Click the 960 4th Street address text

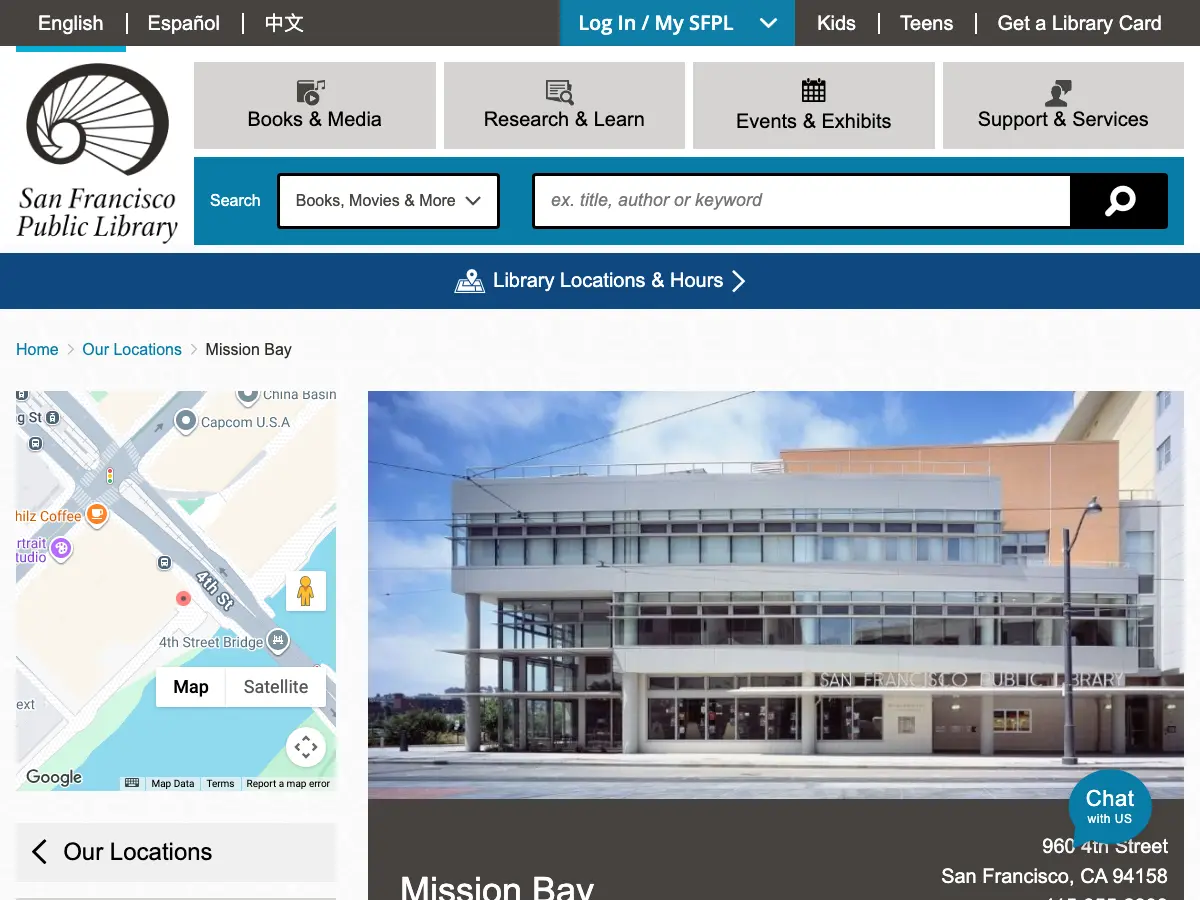tap(1104, 846)
